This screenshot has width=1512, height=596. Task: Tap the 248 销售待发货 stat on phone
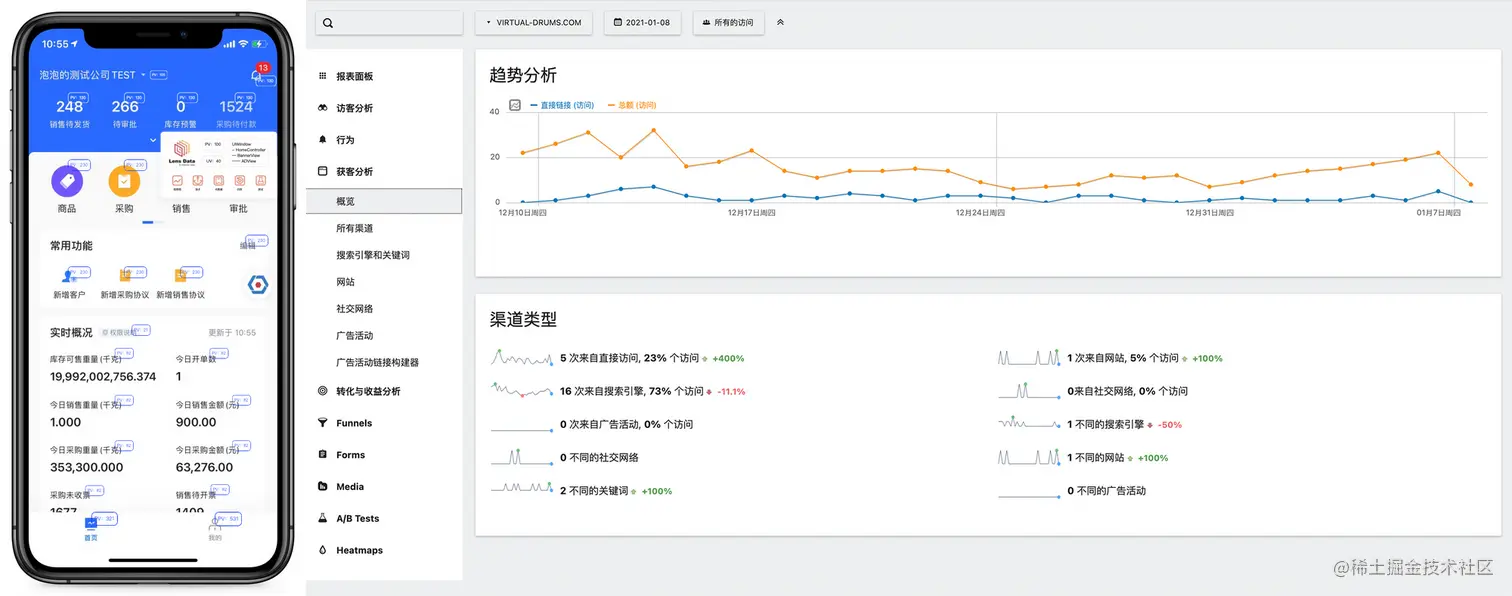click(70, 113)
